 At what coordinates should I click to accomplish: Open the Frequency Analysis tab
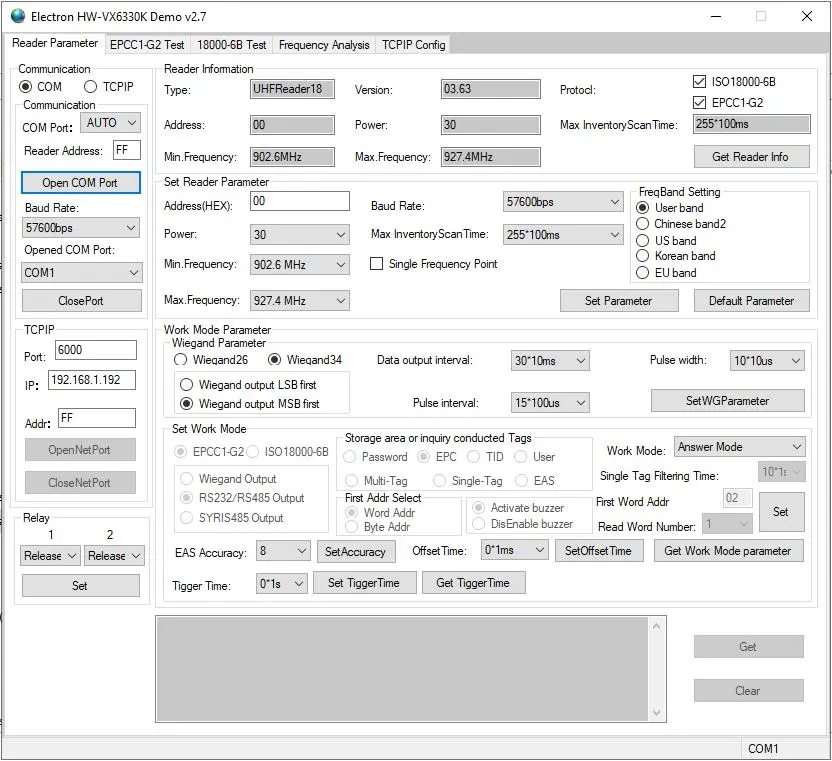click(x=323, y=44)
